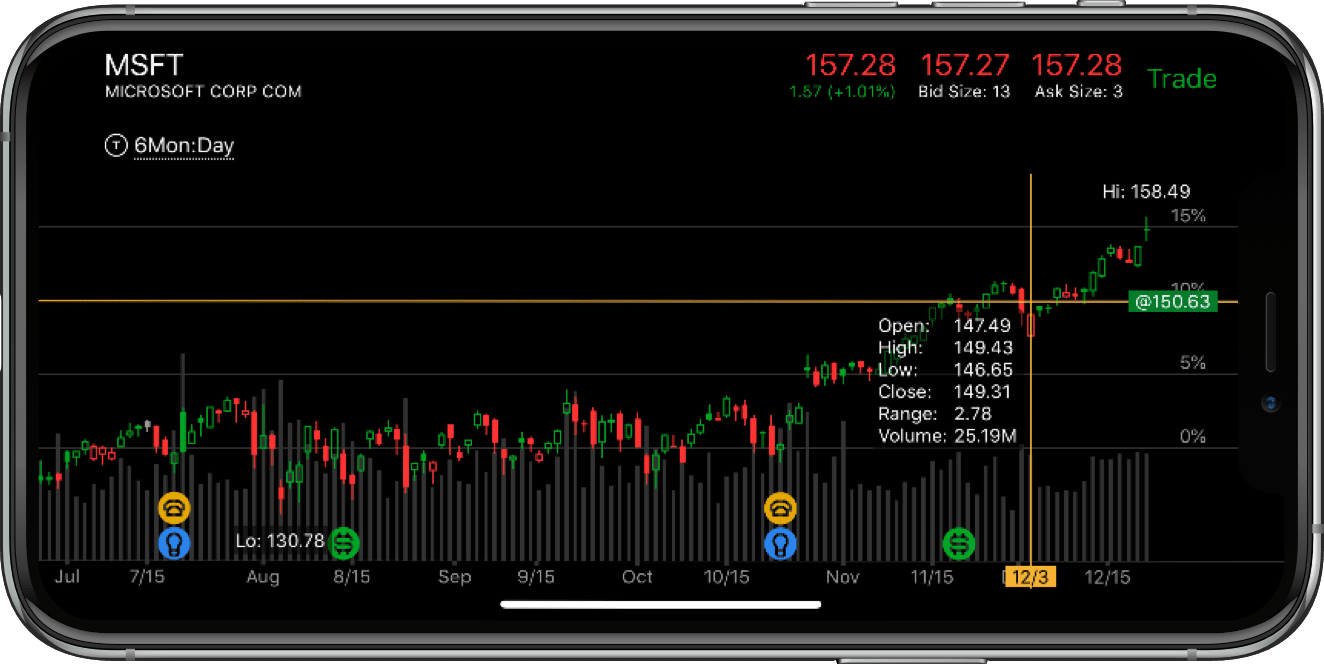The image size is (1324, 664).
Task: Tap the blue lightbulb icon near 7/15
Action: click(174, 543)
